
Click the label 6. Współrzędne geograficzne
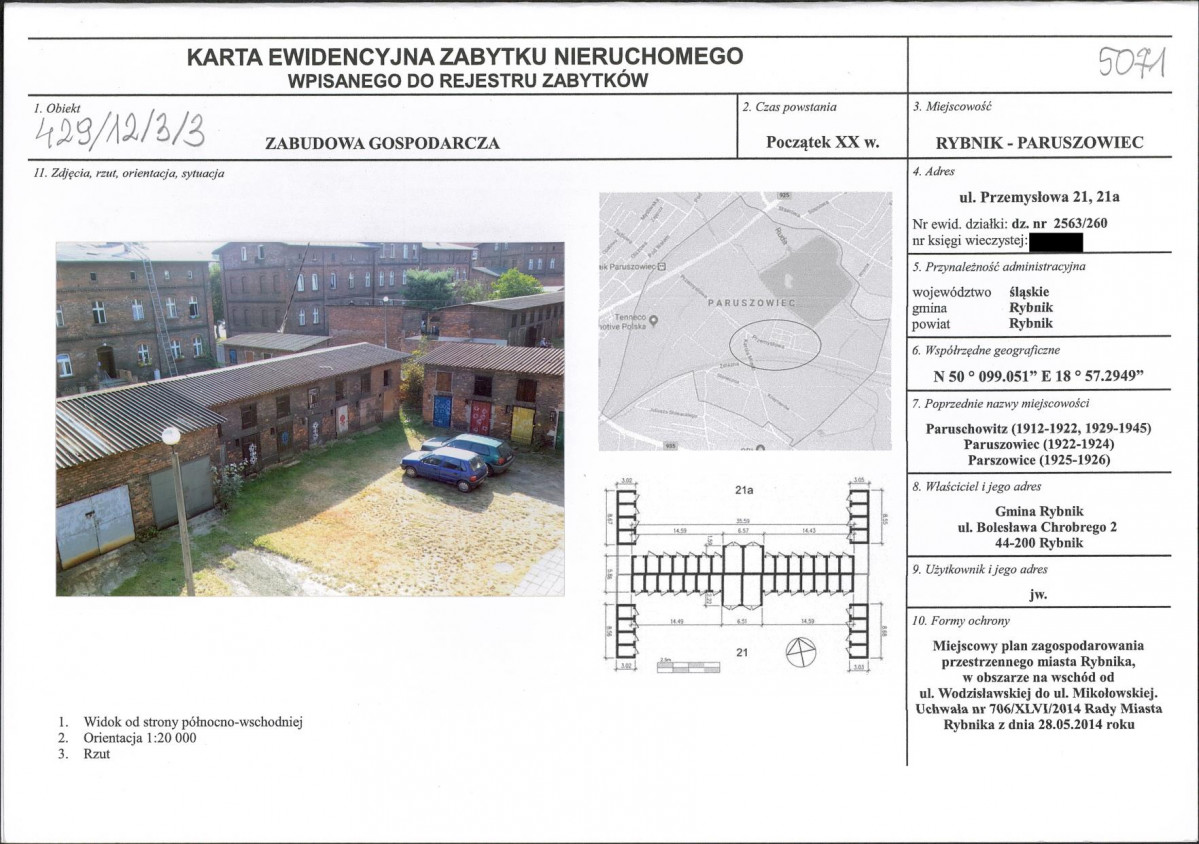[x=986, y=351]
